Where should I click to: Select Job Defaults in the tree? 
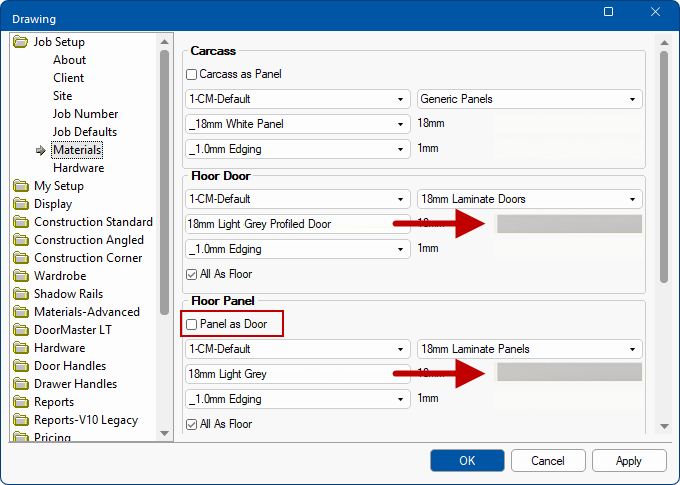tap(85, 132)
